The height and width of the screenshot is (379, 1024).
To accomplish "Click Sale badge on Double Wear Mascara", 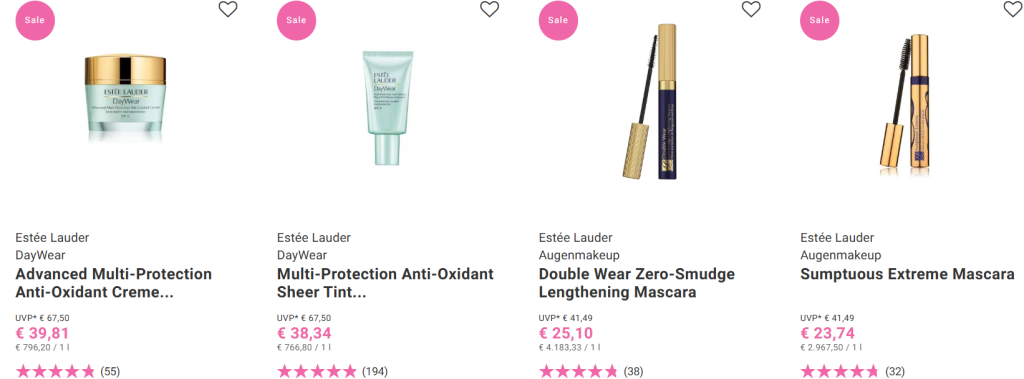I will point(558,20).
